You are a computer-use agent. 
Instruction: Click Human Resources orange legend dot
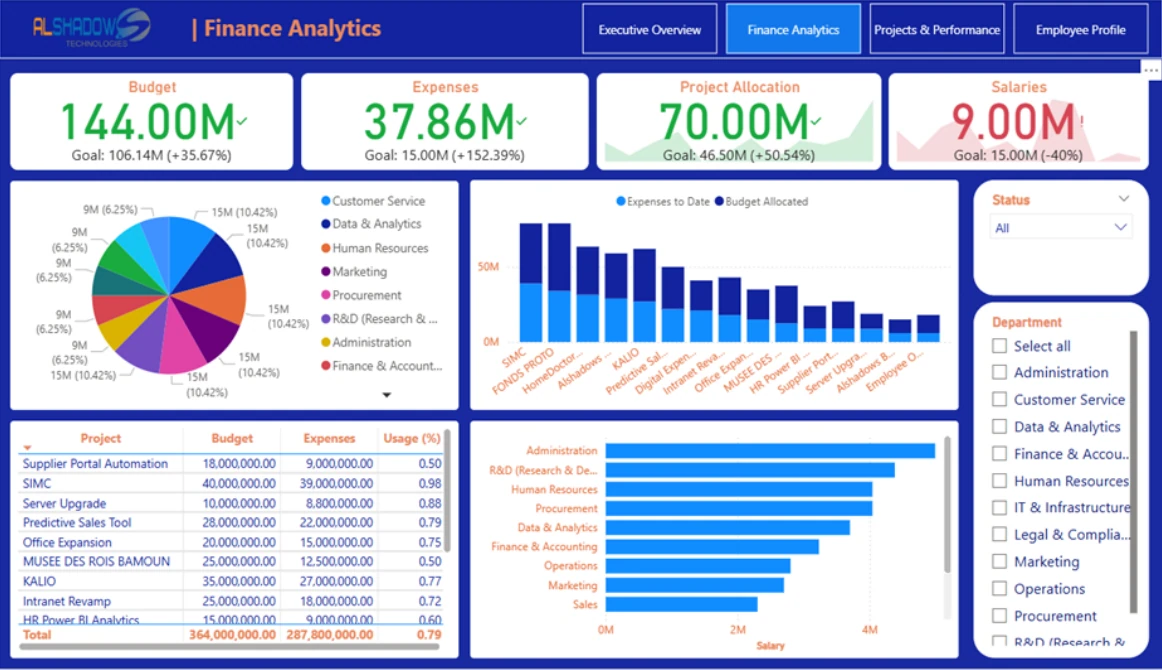click(325, 248)
